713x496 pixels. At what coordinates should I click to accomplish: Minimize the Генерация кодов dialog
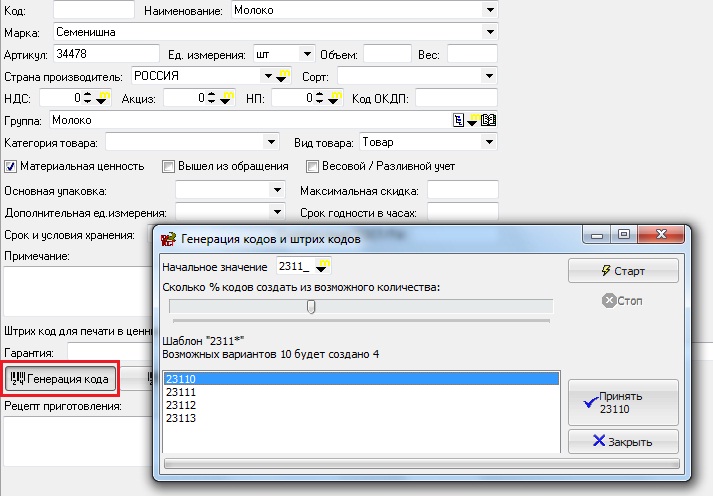coord(597,235)
